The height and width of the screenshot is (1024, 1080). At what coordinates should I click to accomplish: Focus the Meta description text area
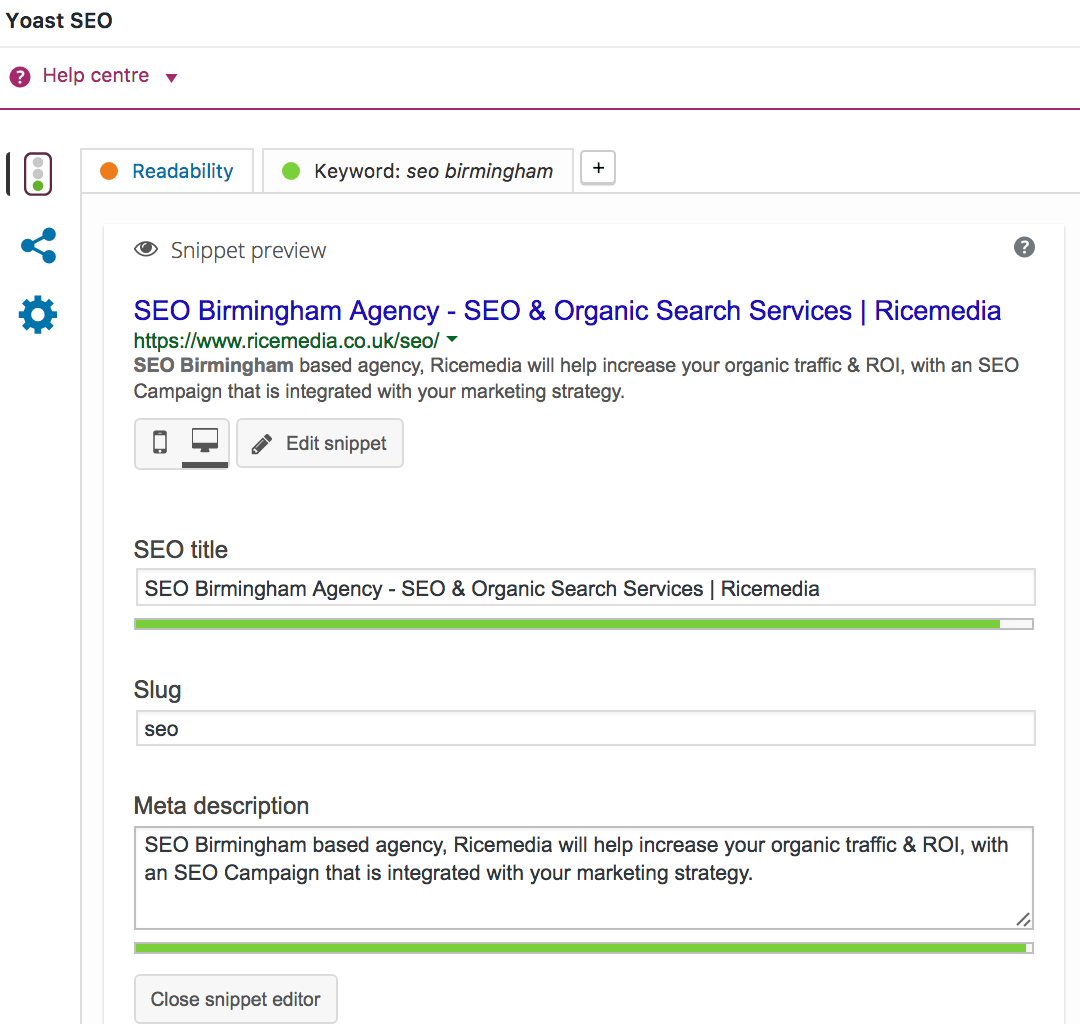click(584, 878)
